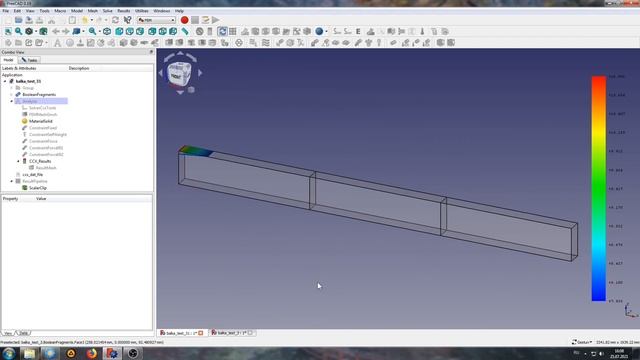
Task: Click the Property column header
Action: [x=10, y=198]
